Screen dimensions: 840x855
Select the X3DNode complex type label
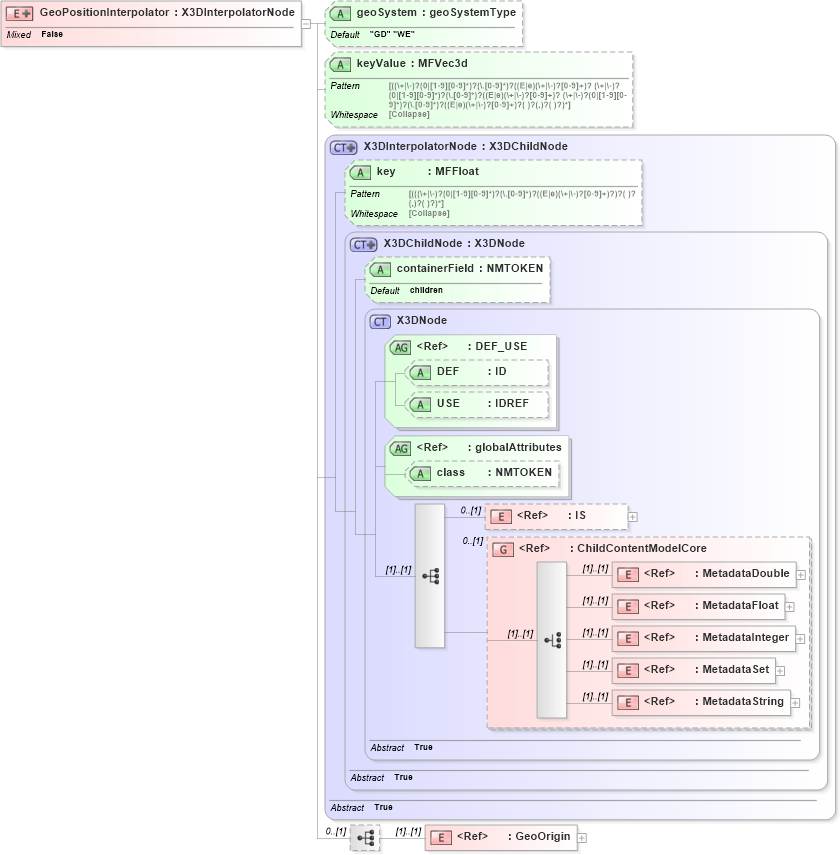(x=422, y=320)
